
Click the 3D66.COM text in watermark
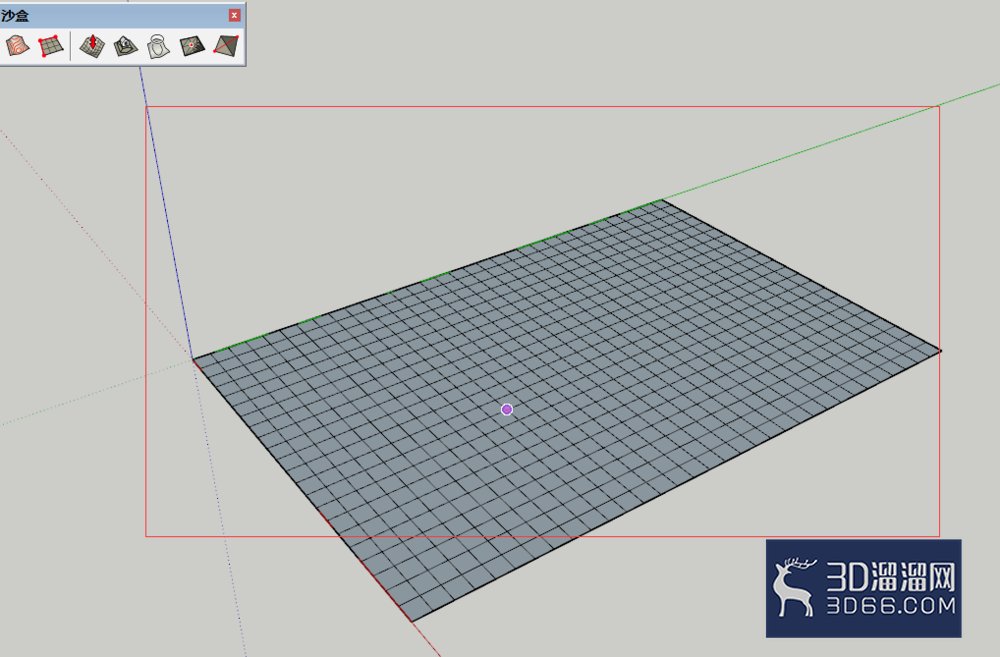pyautogui.click(x=892, y=605)
